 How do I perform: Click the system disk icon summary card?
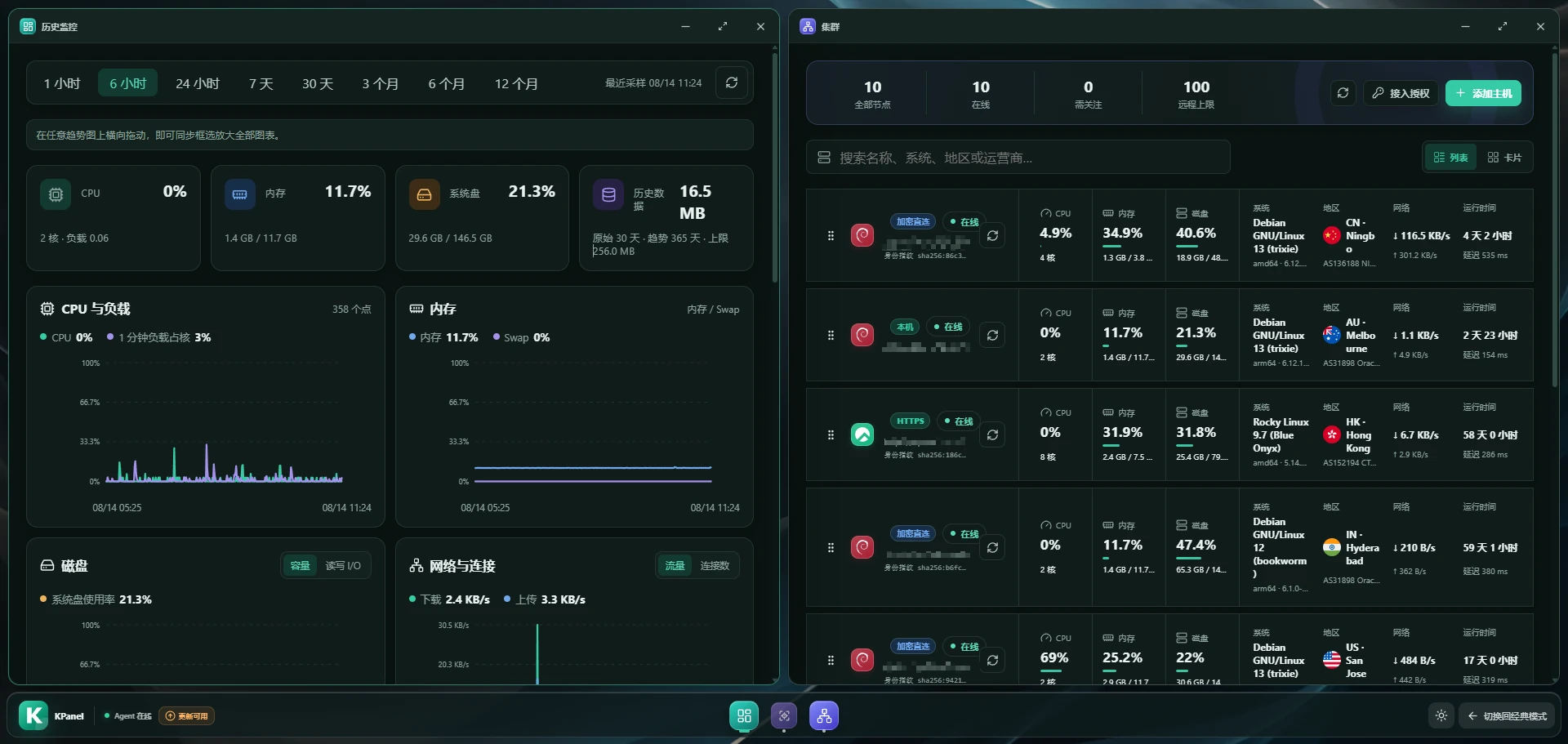click(x=424, y=194)
